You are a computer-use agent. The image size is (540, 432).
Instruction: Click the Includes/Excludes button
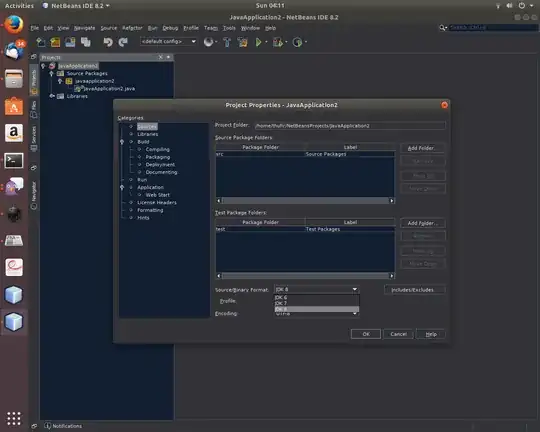click(x=415, y=290)
